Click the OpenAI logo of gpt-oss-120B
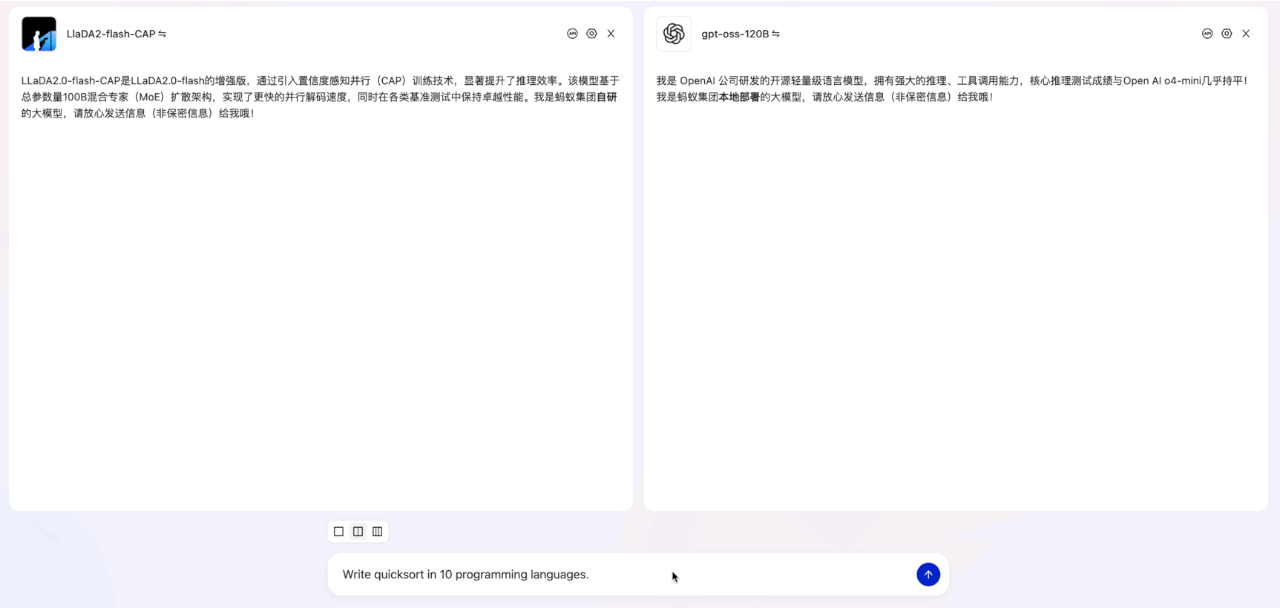Viewport: 1280px width, 608px height. point(674,34)
